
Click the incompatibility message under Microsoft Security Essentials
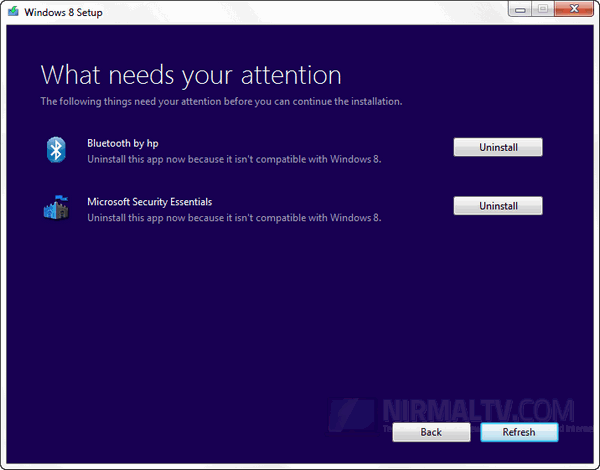point(234,218)
